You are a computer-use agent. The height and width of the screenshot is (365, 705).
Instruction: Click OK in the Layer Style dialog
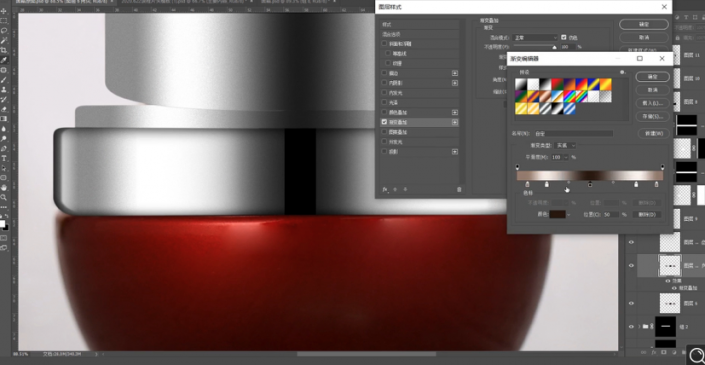(x=644, y=24)
